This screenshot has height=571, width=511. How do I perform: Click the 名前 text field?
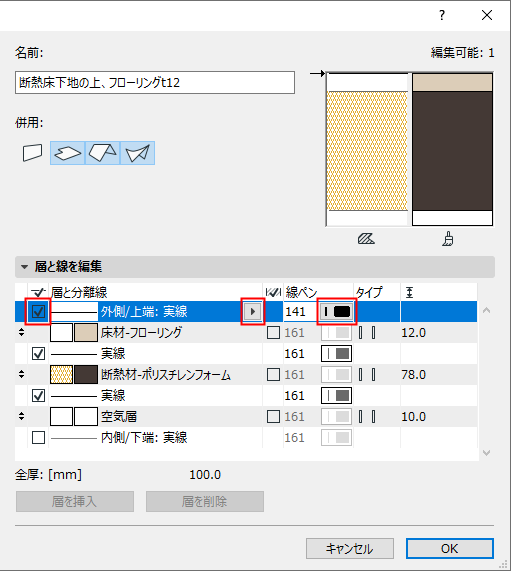click(155, 83)
